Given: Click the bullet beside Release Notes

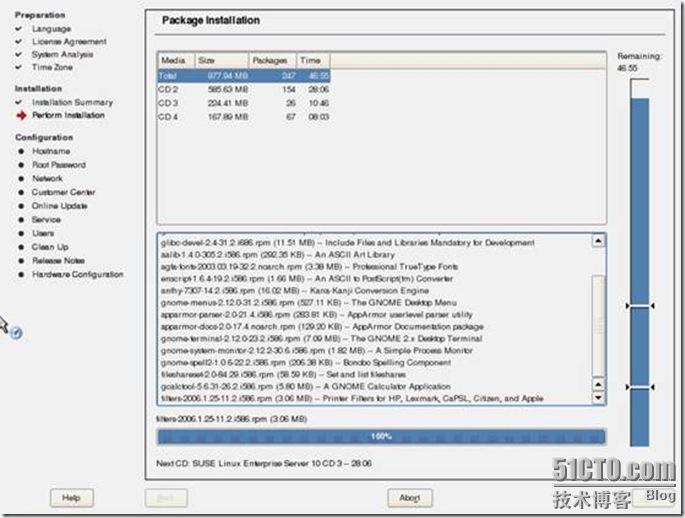Looking at the screenshot, I should [21, 261].
